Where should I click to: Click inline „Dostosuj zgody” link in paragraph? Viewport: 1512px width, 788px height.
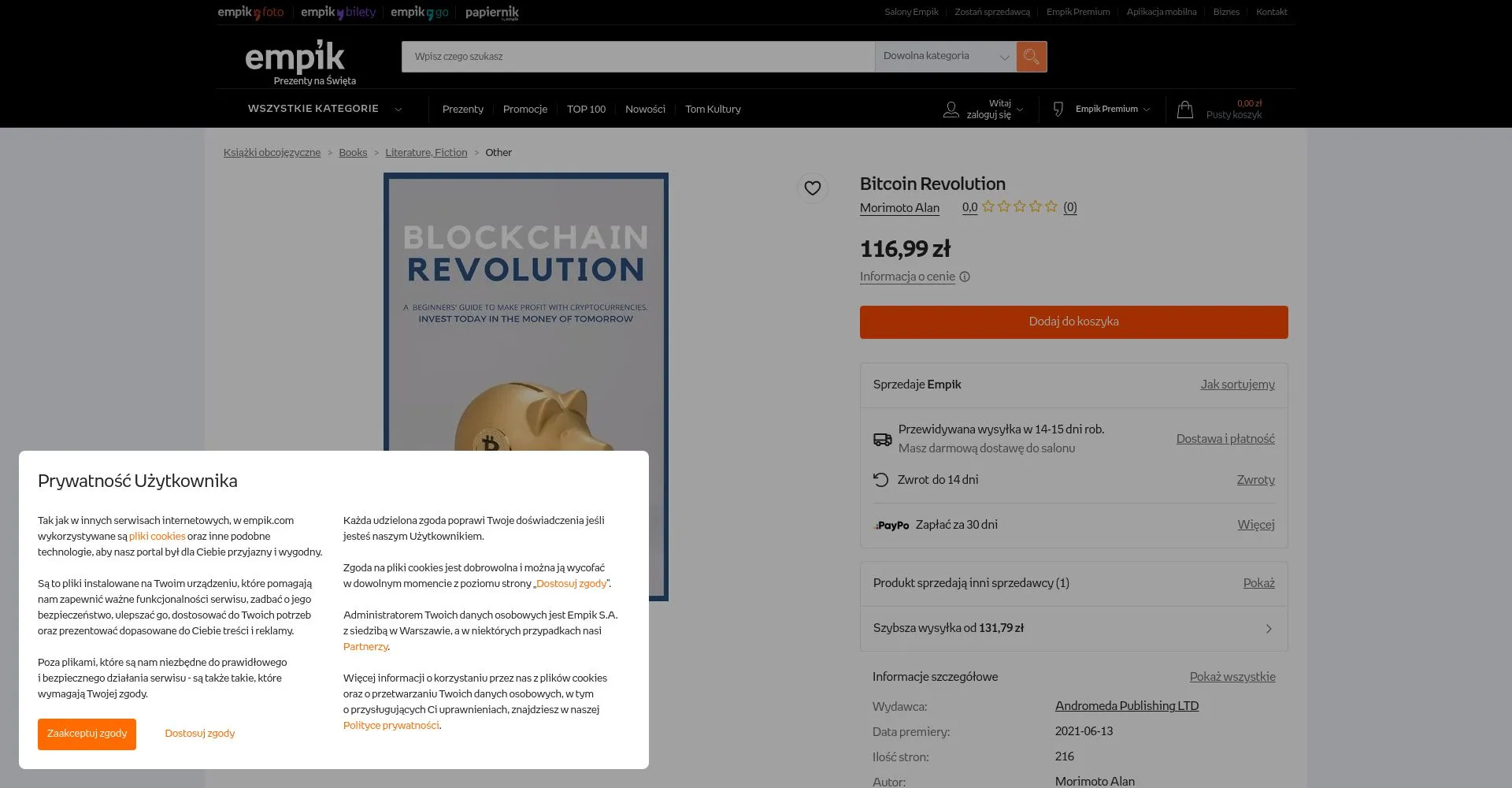[572, 584]
